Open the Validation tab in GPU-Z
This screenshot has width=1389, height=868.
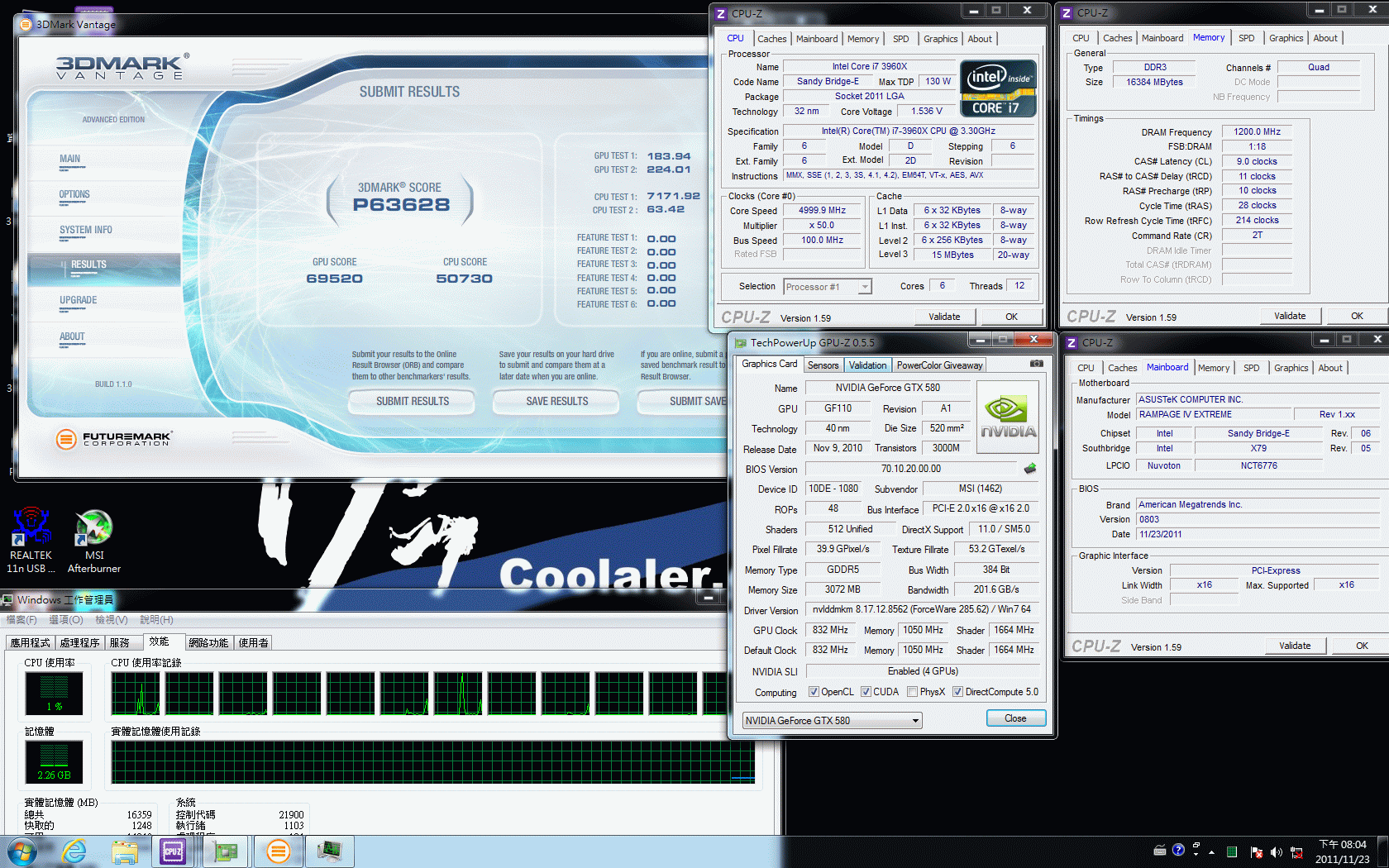point(867,365)
